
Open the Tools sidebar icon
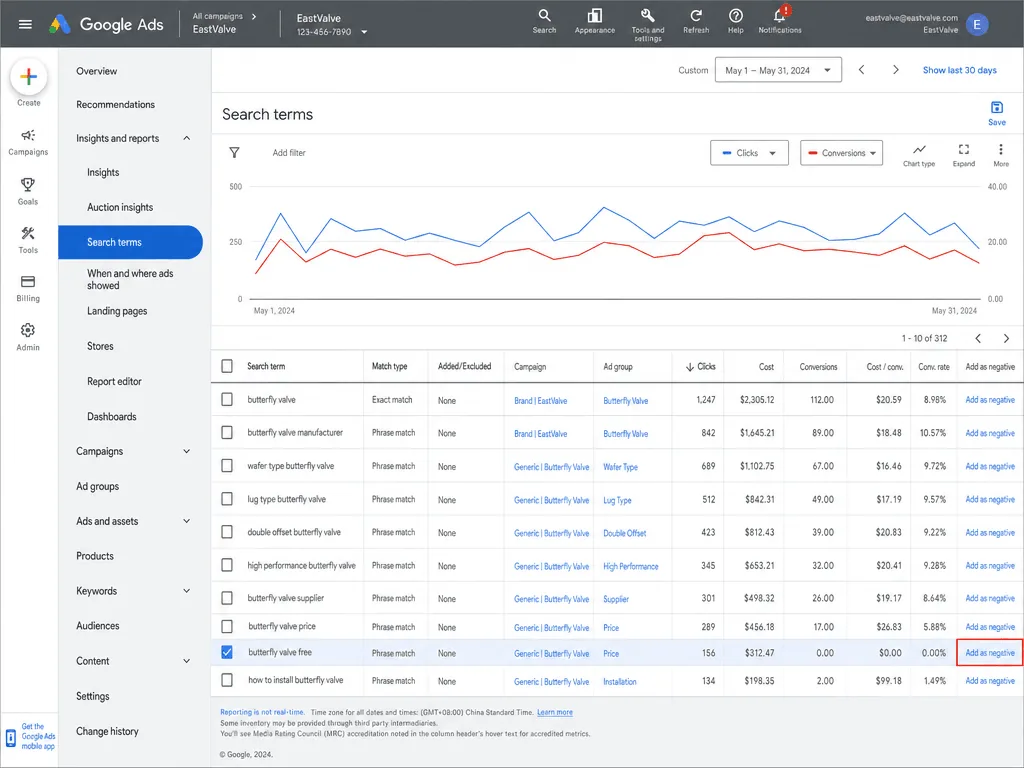pos(28,240)
